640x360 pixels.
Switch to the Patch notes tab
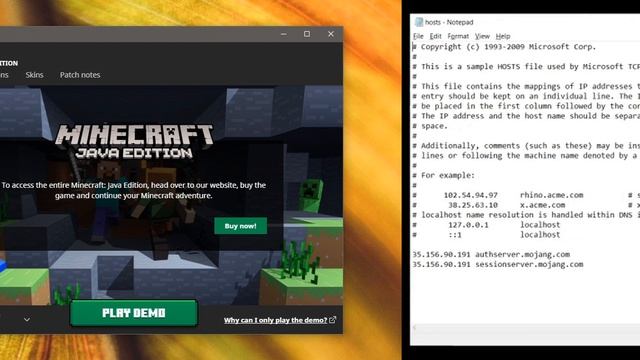click(80, 75)
